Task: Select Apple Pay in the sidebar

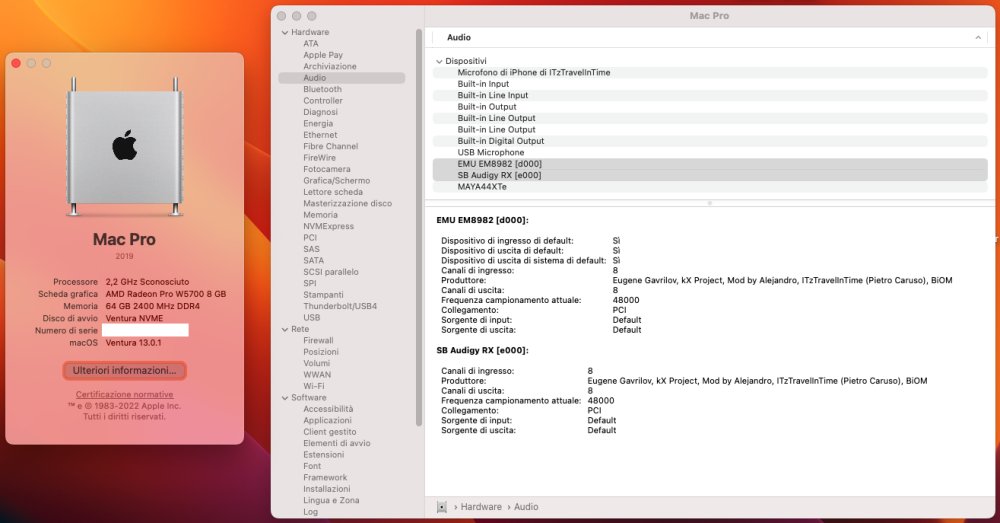Action: click(323, 55)
